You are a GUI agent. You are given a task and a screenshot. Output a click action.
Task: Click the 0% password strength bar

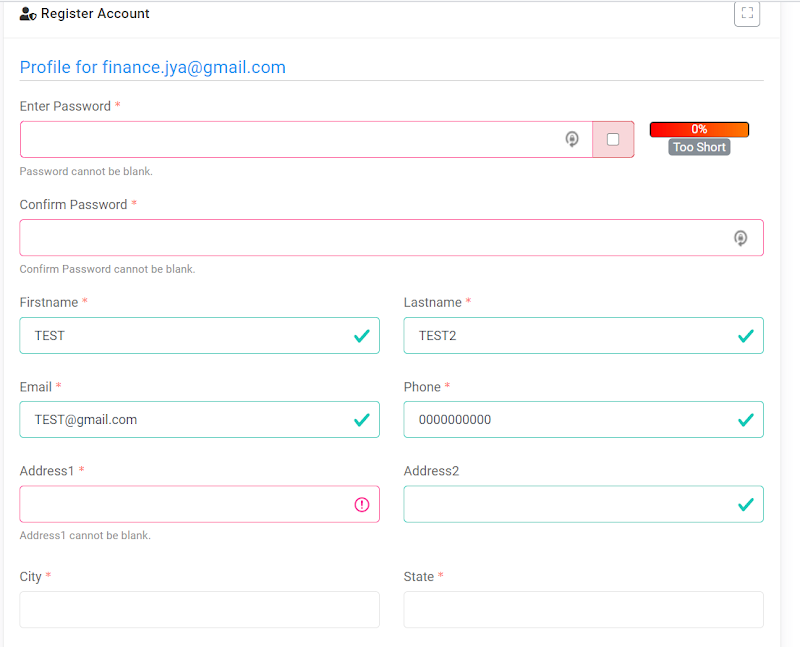point(699,130)
